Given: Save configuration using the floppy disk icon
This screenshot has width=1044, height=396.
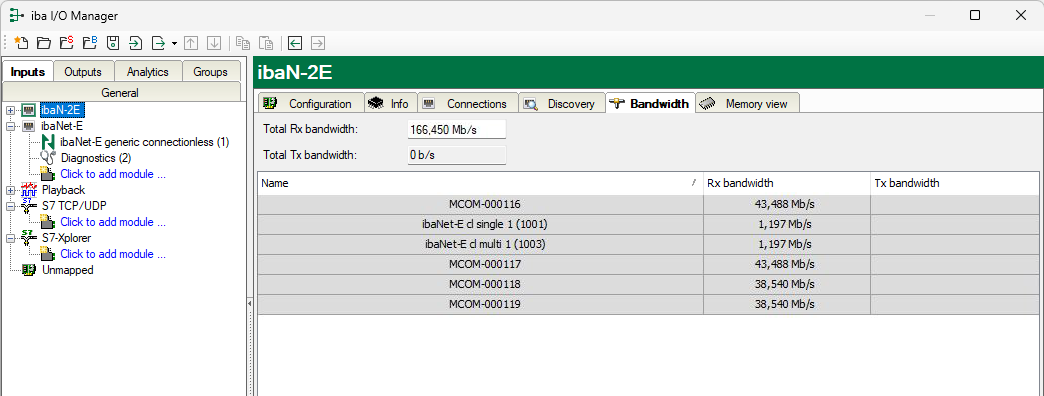Looking at the screenshot, I should 113,43.
